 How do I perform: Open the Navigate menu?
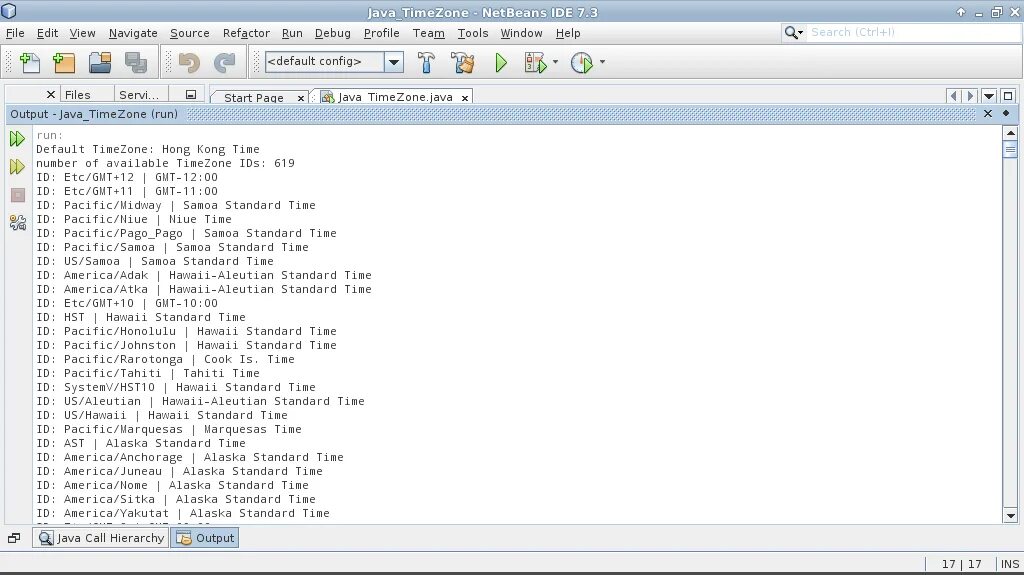133,33
